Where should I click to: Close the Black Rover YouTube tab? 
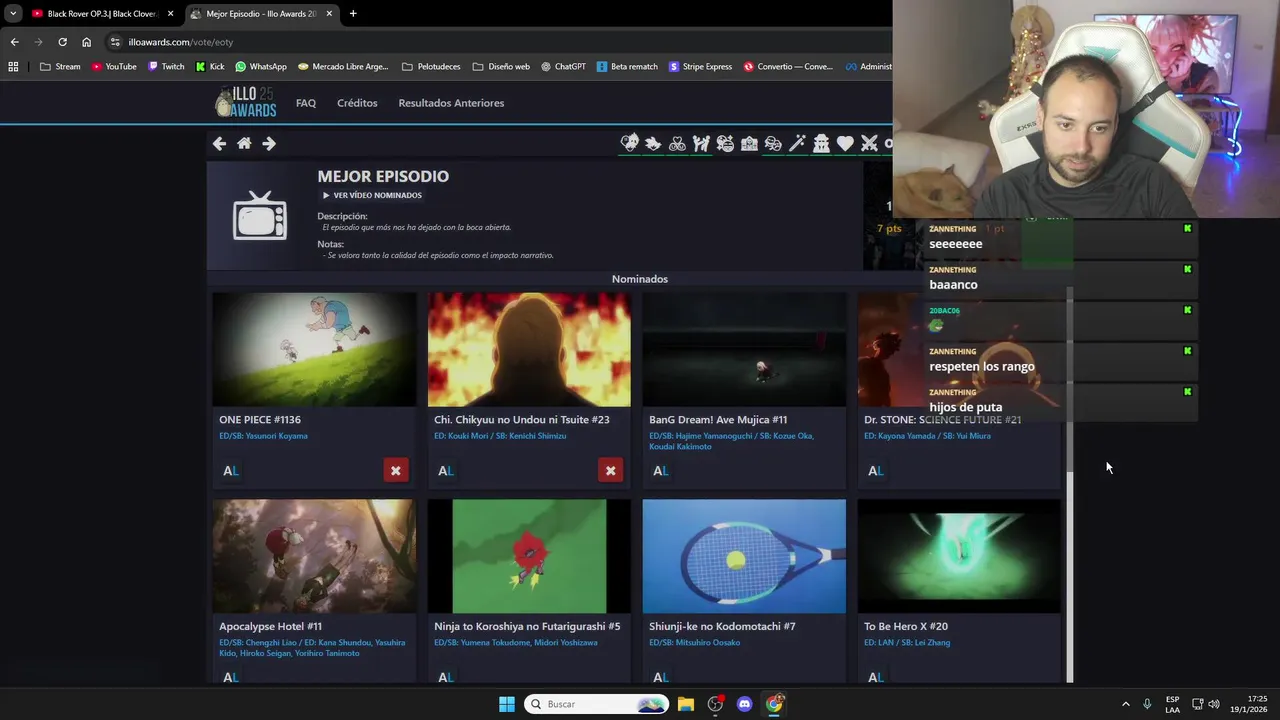pos(171,14)
